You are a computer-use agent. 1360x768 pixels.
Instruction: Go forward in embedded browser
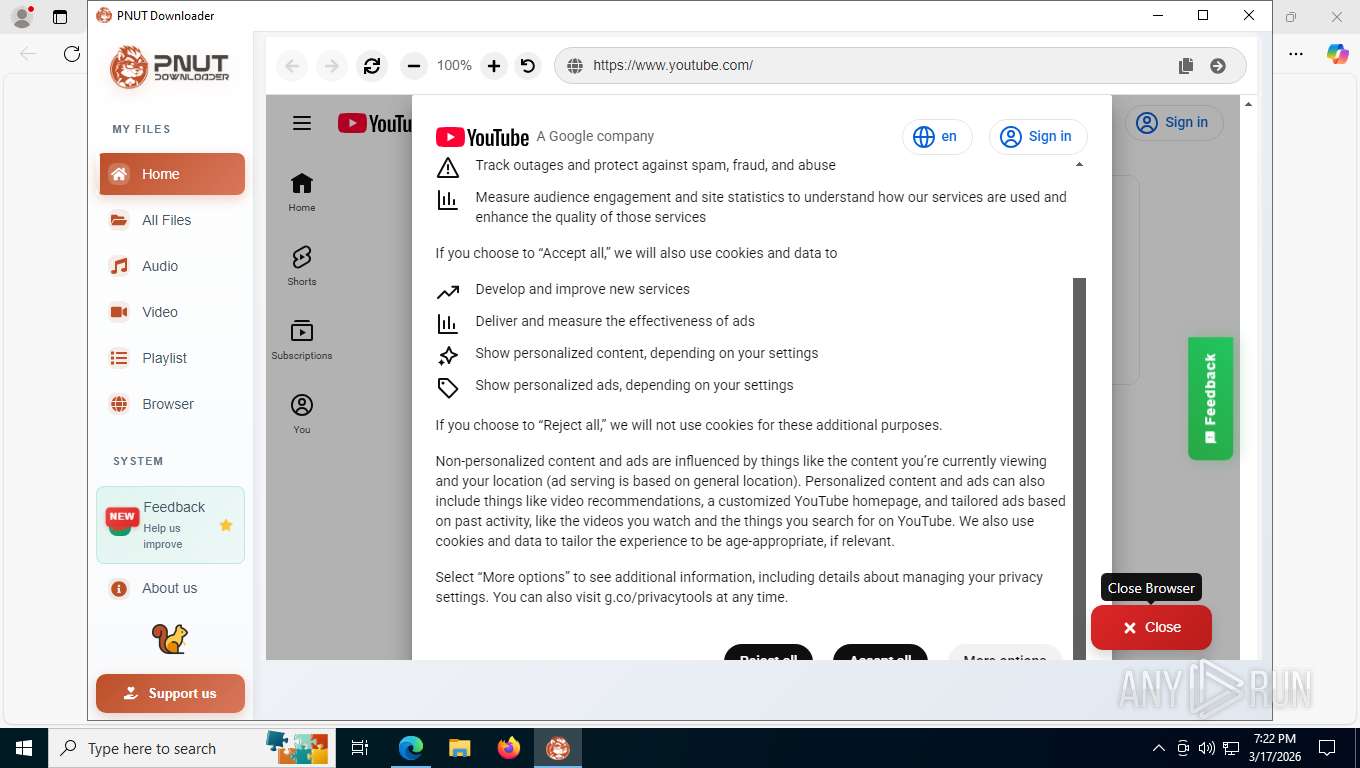(x=330, y=66)
